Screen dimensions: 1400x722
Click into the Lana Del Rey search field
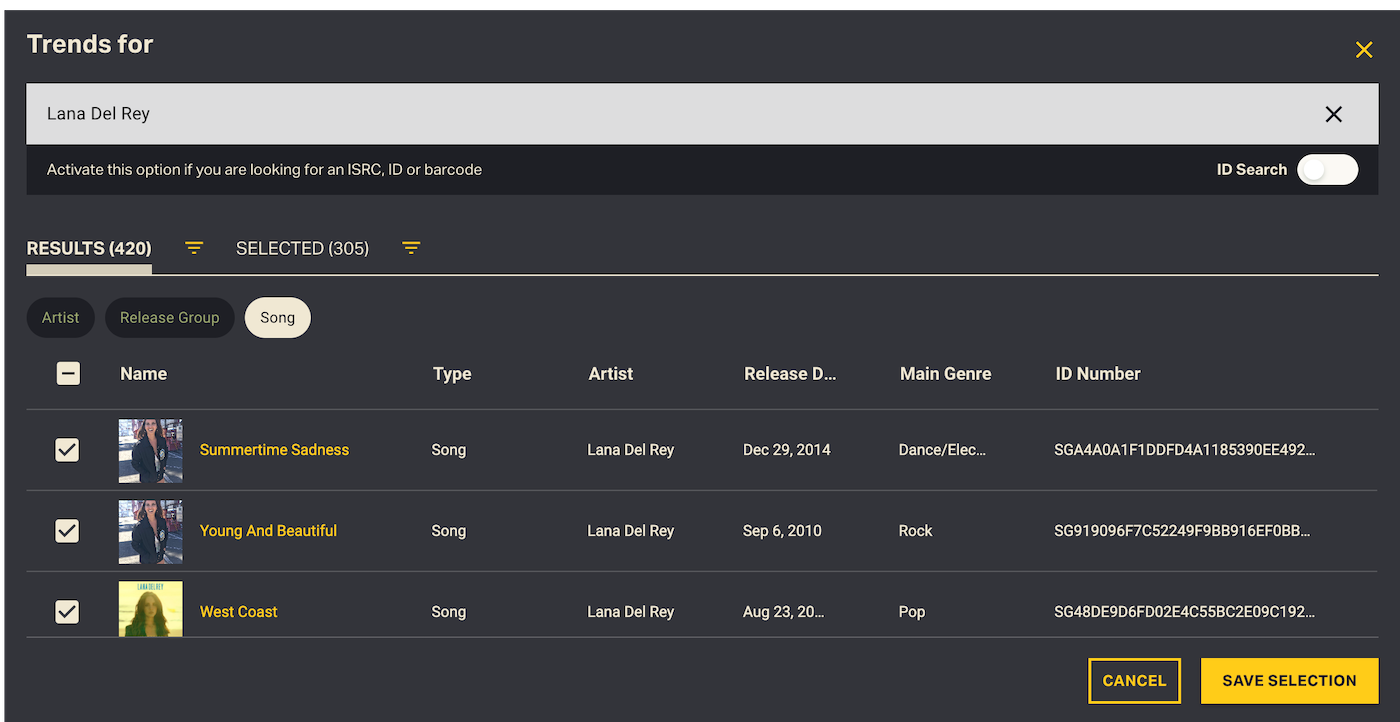pos(600,114)
